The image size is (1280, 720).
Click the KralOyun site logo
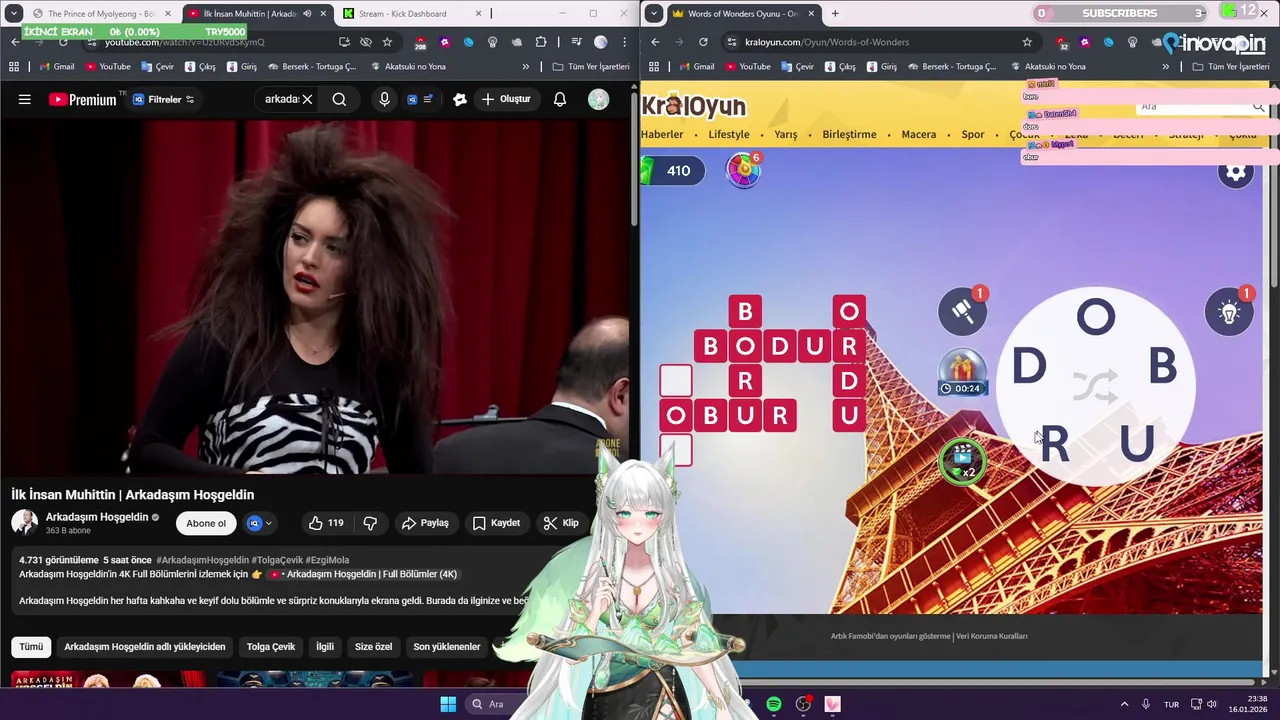point(694,105)
